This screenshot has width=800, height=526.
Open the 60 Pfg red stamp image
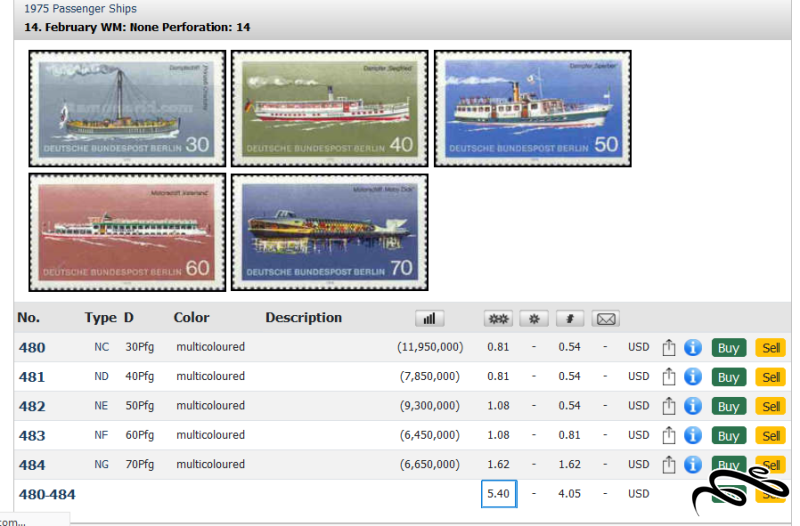127,233
